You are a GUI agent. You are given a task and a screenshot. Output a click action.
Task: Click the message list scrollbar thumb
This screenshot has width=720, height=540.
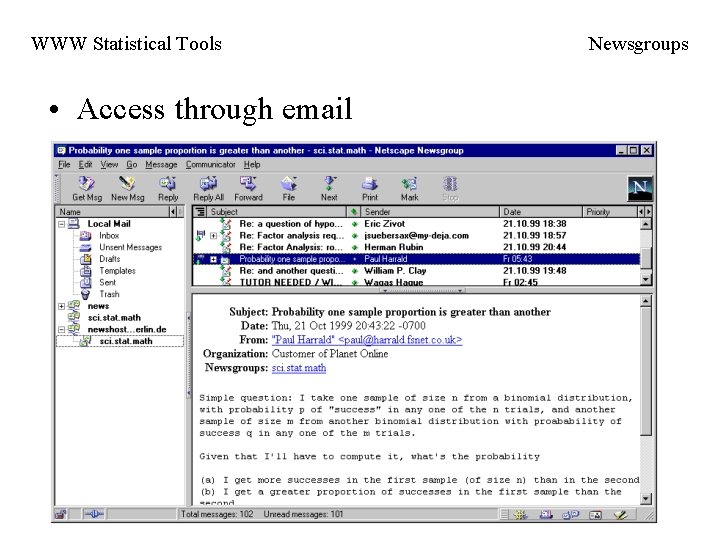click(x=646, y=257)
